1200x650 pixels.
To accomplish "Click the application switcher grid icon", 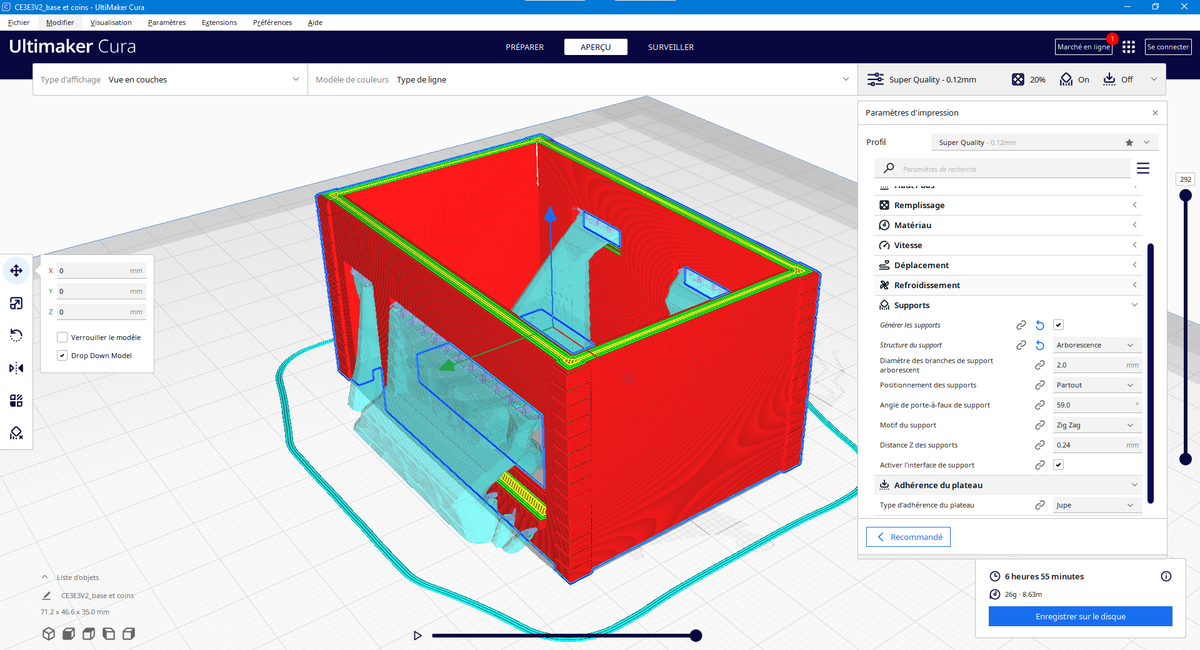I will point(1128,47).
